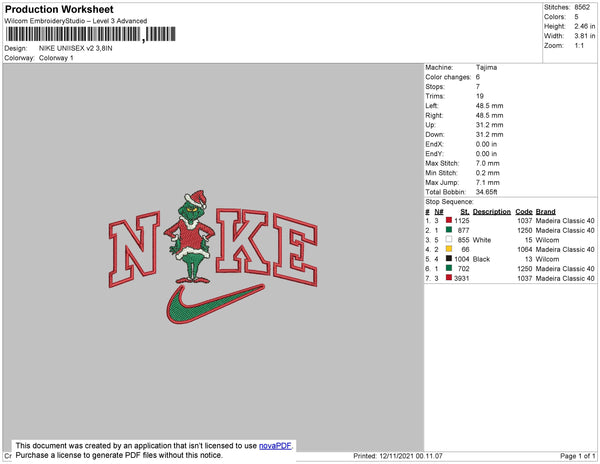Click the Up value '31.2 mm'

coord(489,125)
